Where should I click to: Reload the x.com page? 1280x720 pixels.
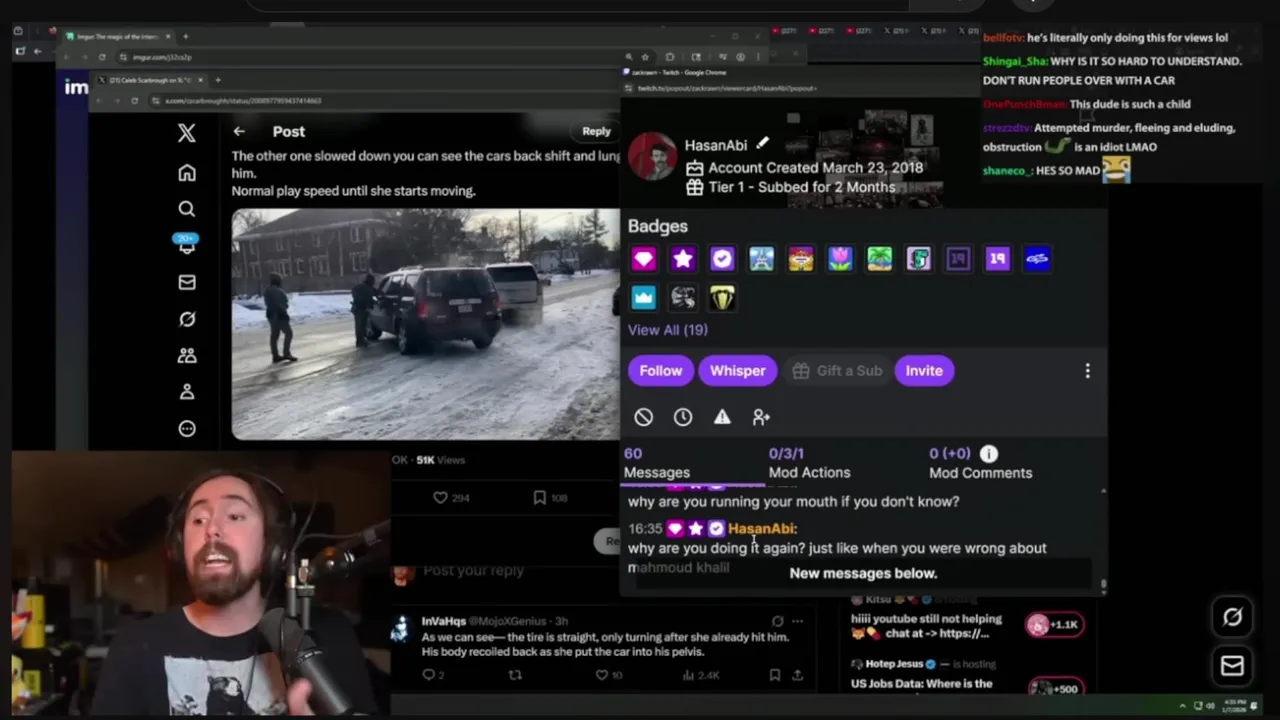(134, 100)
